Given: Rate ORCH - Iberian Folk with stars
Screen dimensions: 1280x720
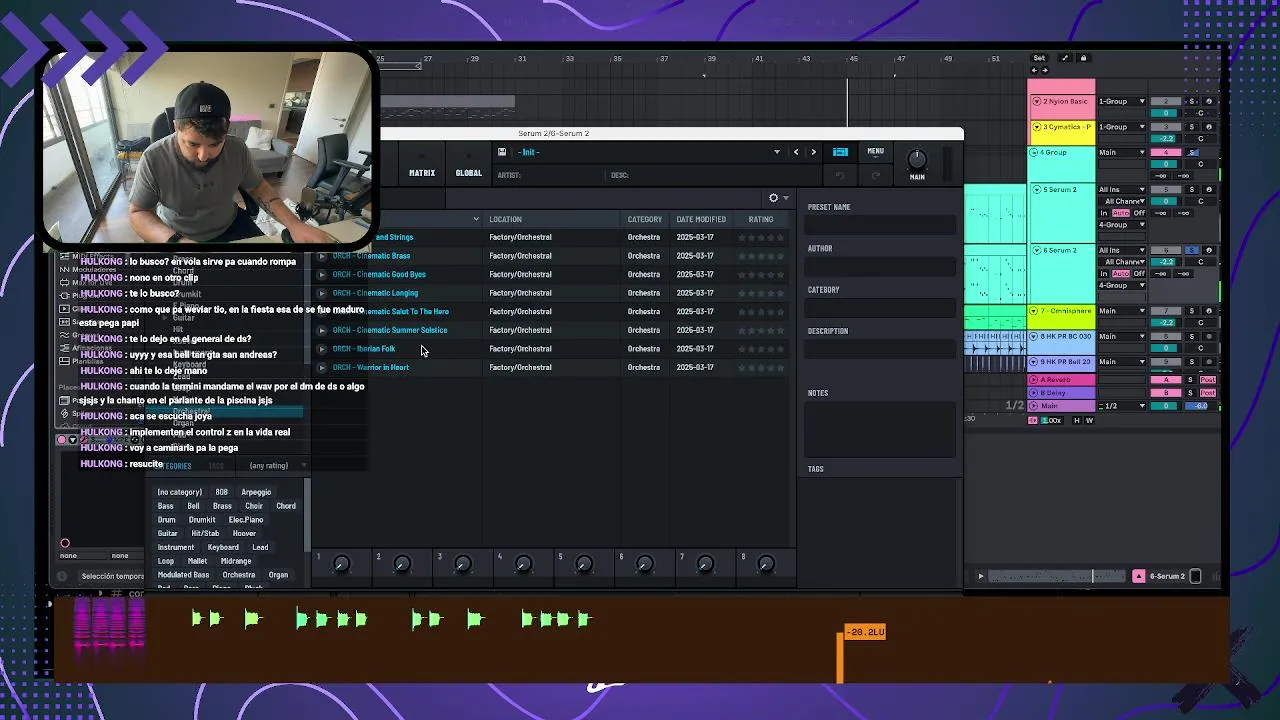Looking at the screenshot, I should [760, 349].
